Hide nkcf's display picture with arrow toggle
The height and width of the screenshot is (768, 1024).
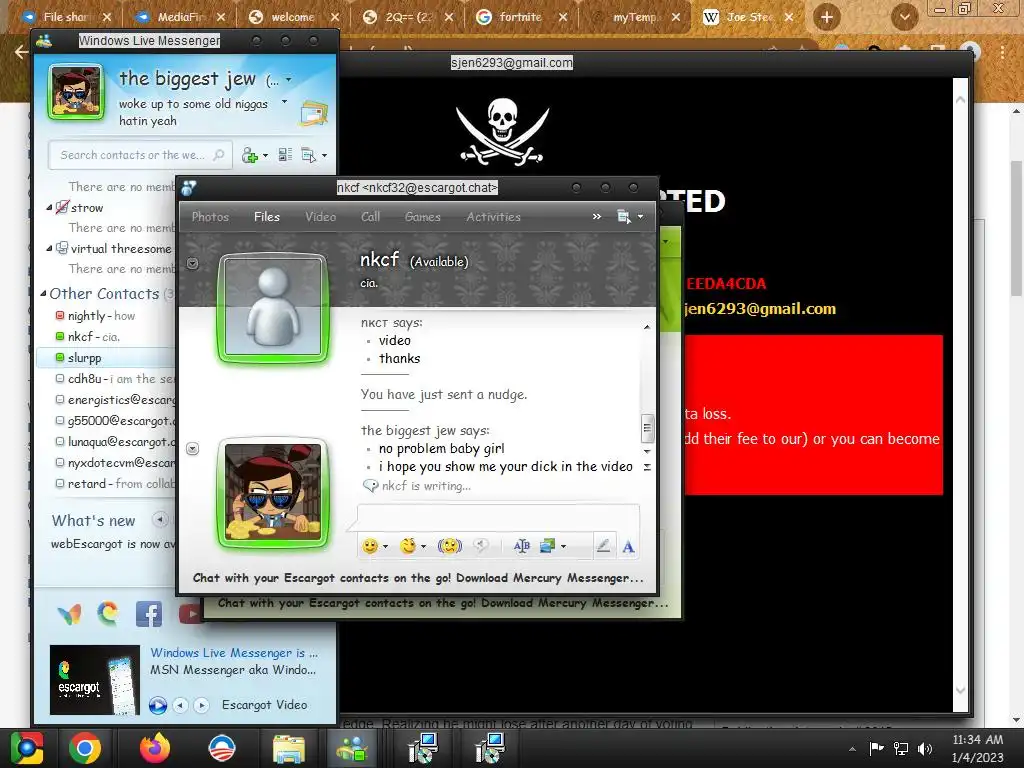click(x=192, y=264)
